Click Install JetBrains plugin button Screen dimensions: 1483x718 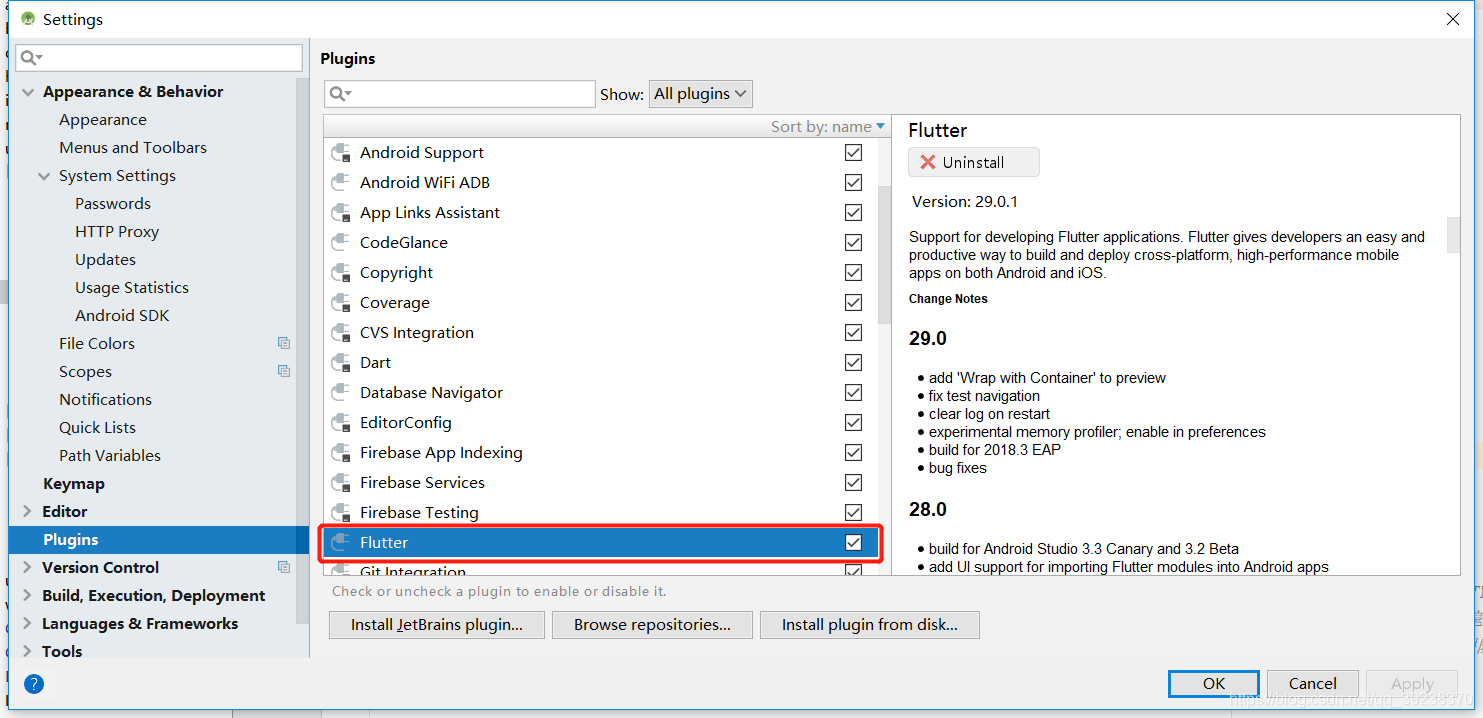pyautogui.click(x=437, y=625)
